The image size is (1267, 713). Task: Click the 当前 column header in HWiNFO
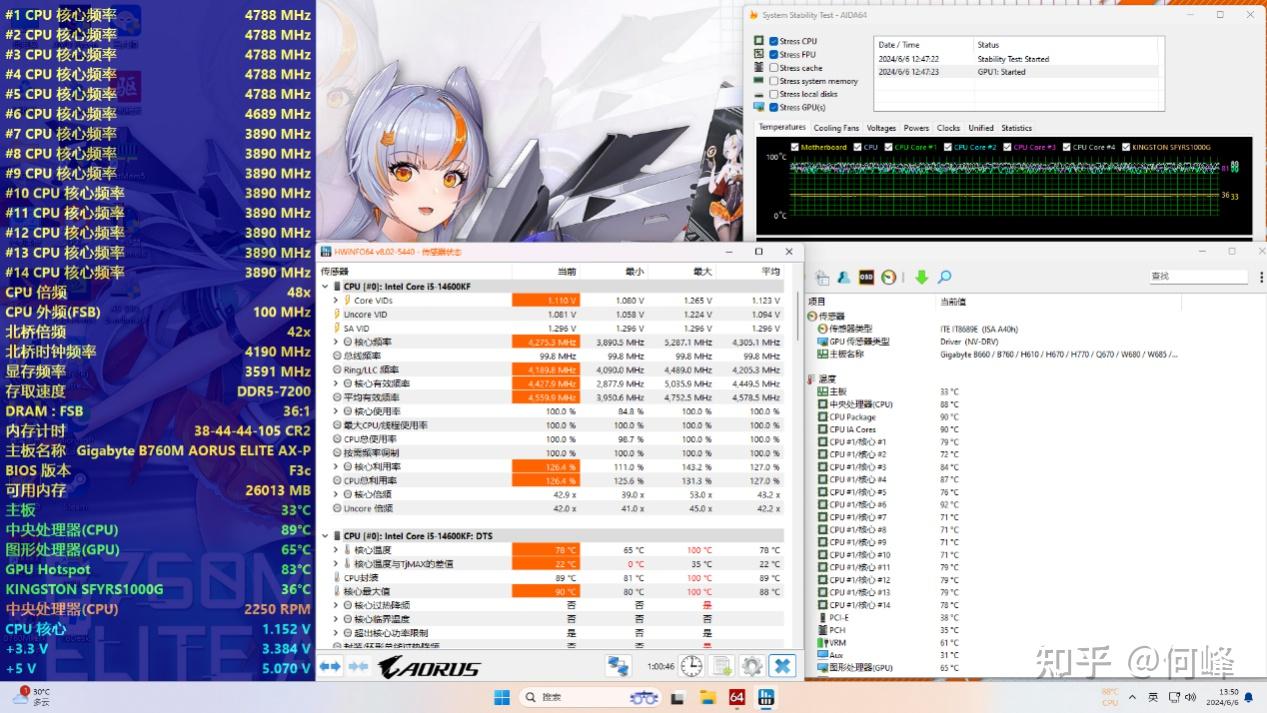coord(566,272)
